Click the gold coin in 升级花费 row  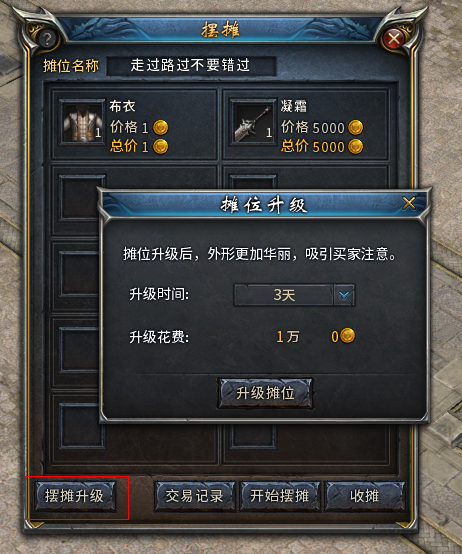click(348, 336)
